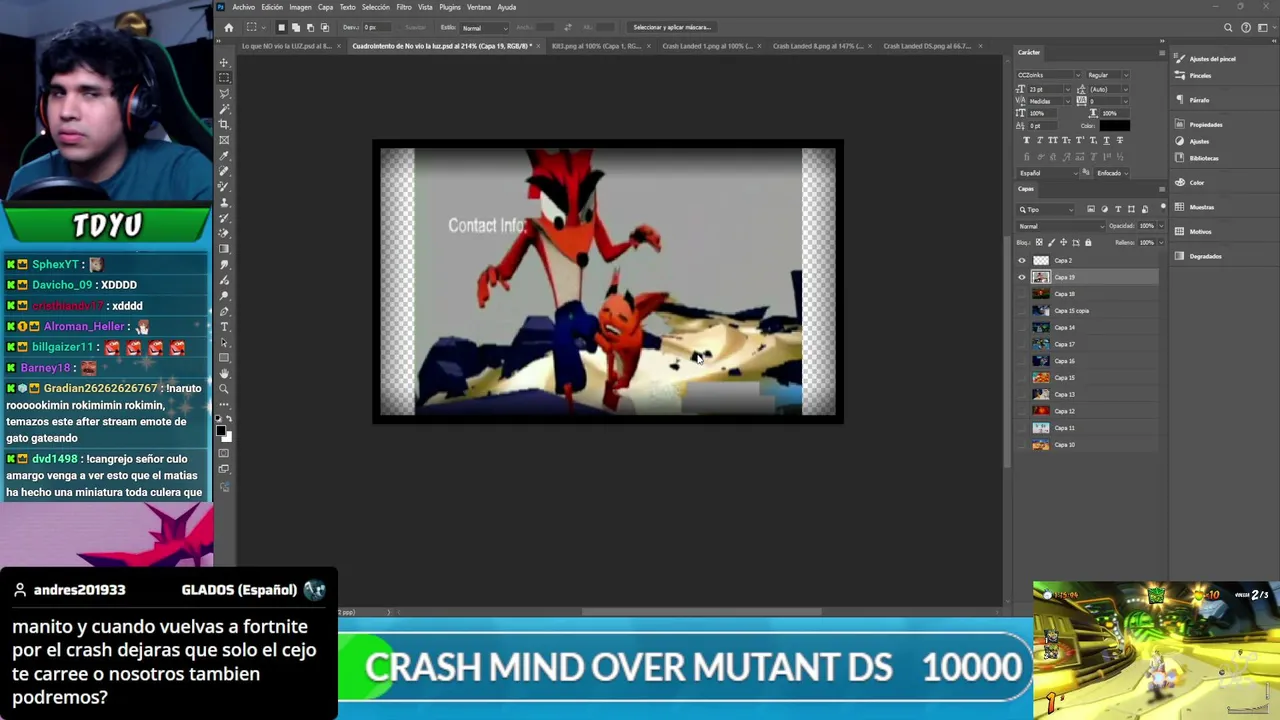1280x720 pixels.
Task: Open the Pinceles panel
Action: 1194,75
